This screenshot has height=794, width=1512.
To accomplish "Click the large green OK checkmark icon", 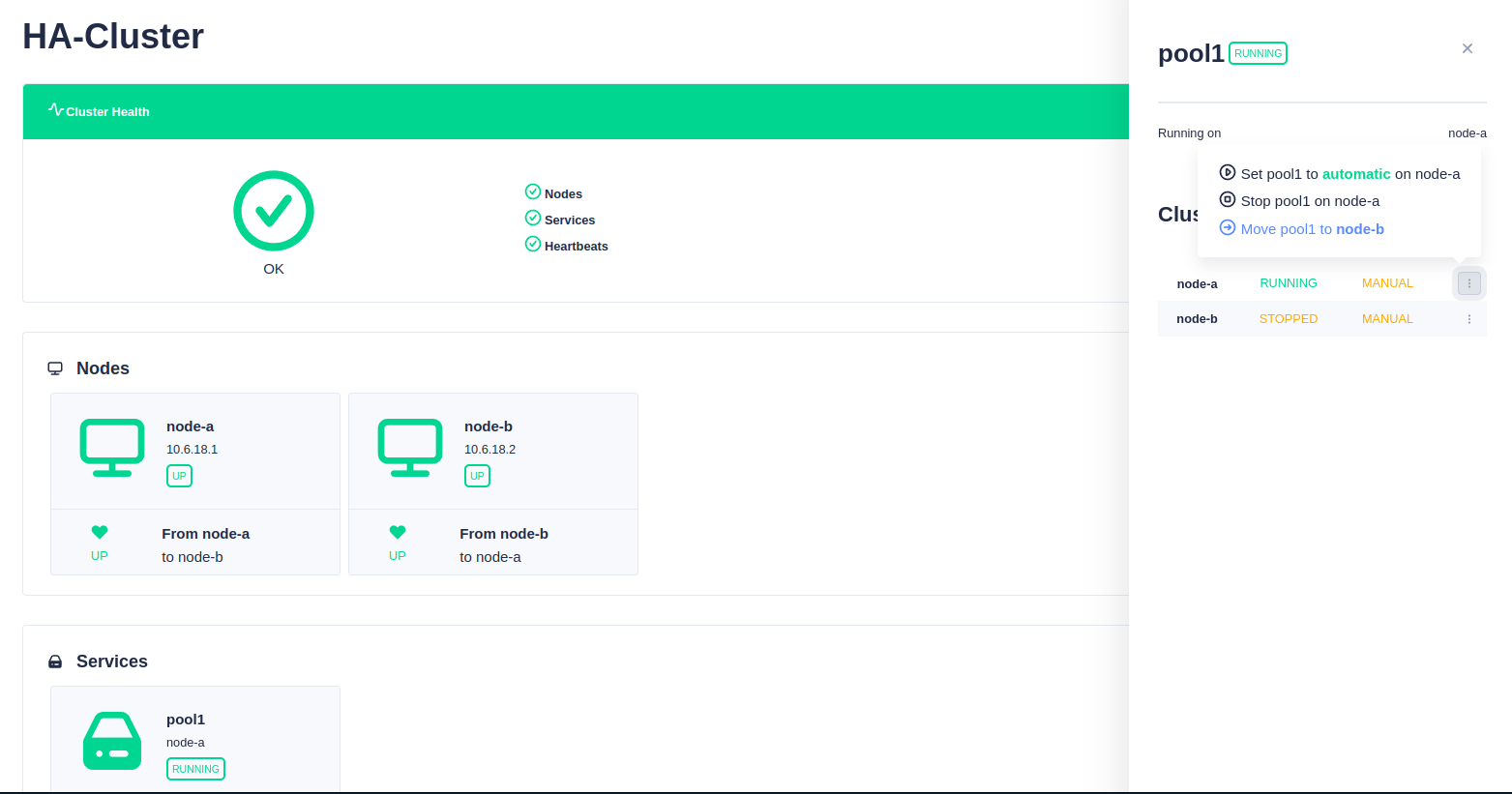I will (274, 211).
